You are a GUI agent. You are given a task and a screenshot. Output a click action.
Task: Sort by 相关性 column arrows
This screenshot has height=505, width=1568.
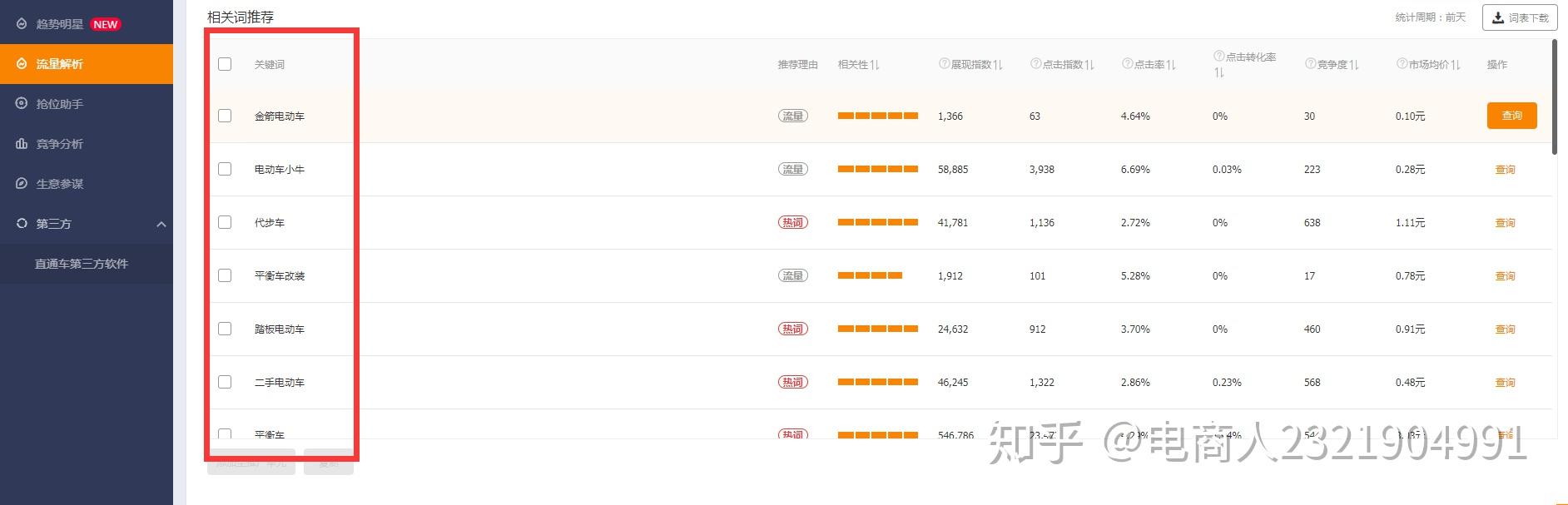point(875,65)
